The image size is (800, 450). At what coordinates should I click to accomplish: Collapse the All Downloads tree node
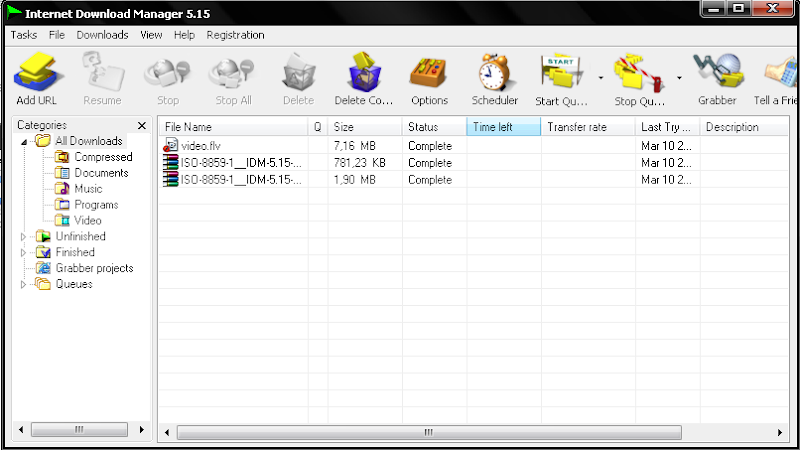(x=23, y=141)
